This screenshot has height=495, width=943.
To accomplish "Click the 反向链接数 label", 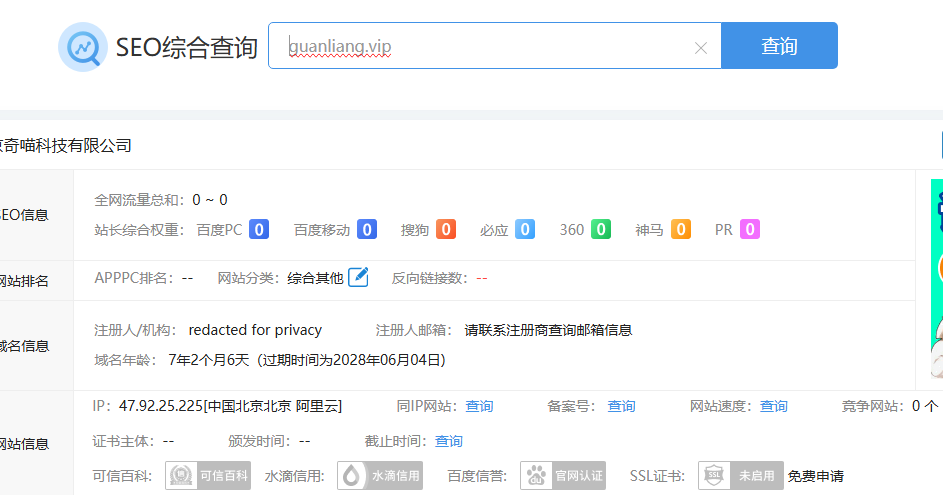I will pyautogui.click(x=429, y=278).
